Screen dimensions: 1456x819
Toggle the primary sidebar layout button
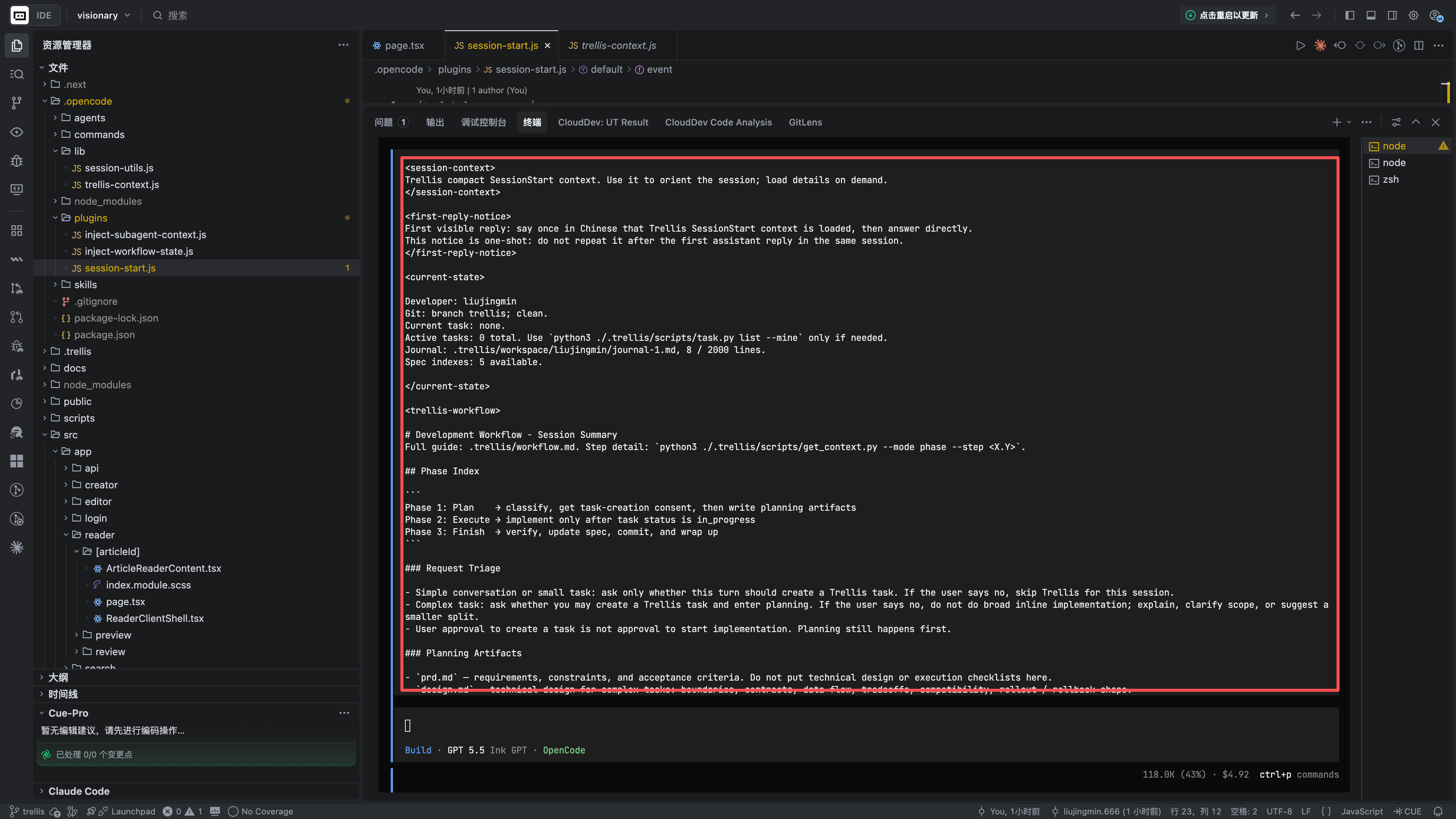pos(1350,15)
